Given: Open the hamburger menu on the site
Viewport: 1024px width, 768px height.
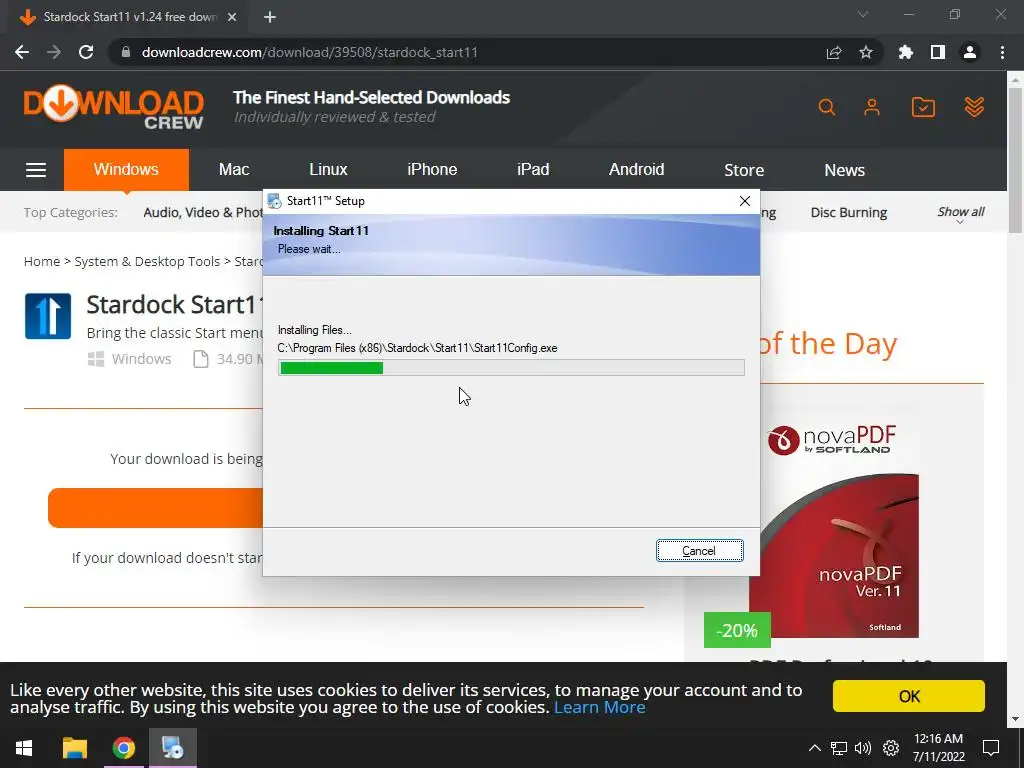Looking at the screenshot, I should [x=36, y=170].
